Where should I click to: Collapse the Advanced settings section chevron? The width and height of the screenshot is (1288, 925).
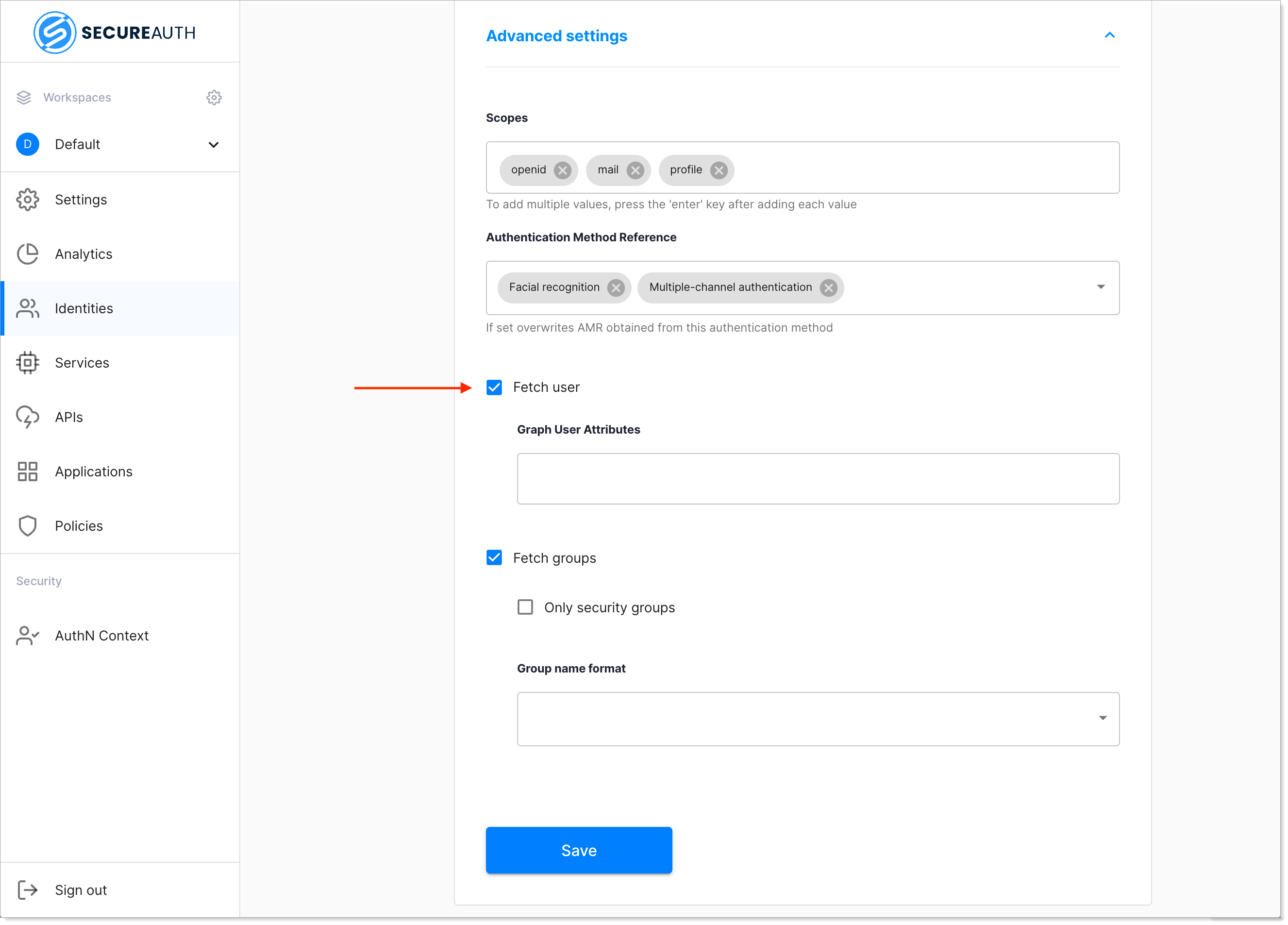[1110, 35]
